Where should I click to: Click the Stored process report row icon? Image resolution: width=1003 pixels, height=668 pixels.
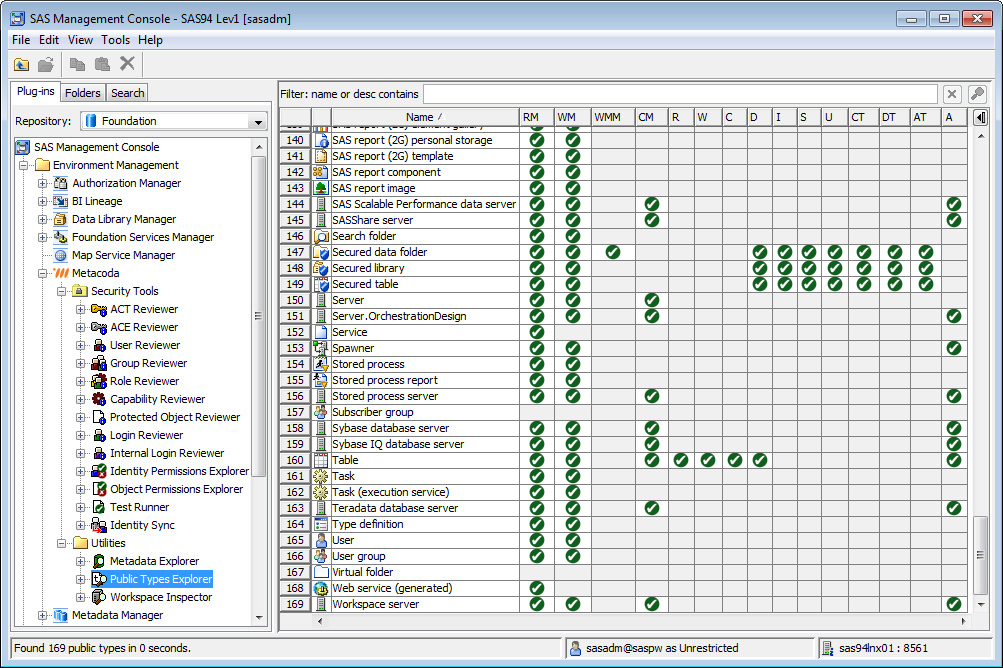[320, 380]
